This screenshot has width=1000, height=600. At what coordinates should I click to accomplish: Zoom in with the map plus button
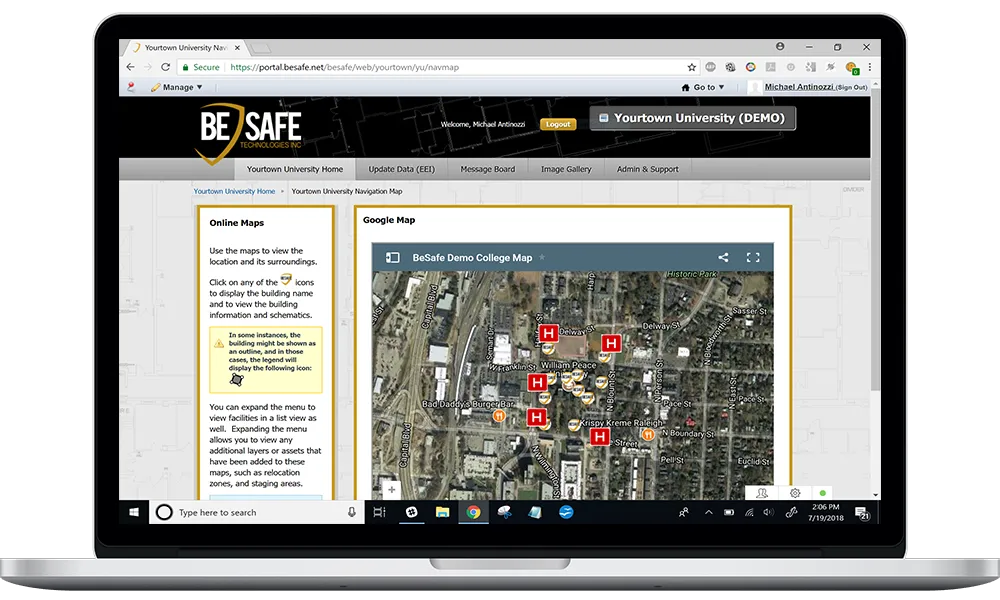[x=392, y=490]
